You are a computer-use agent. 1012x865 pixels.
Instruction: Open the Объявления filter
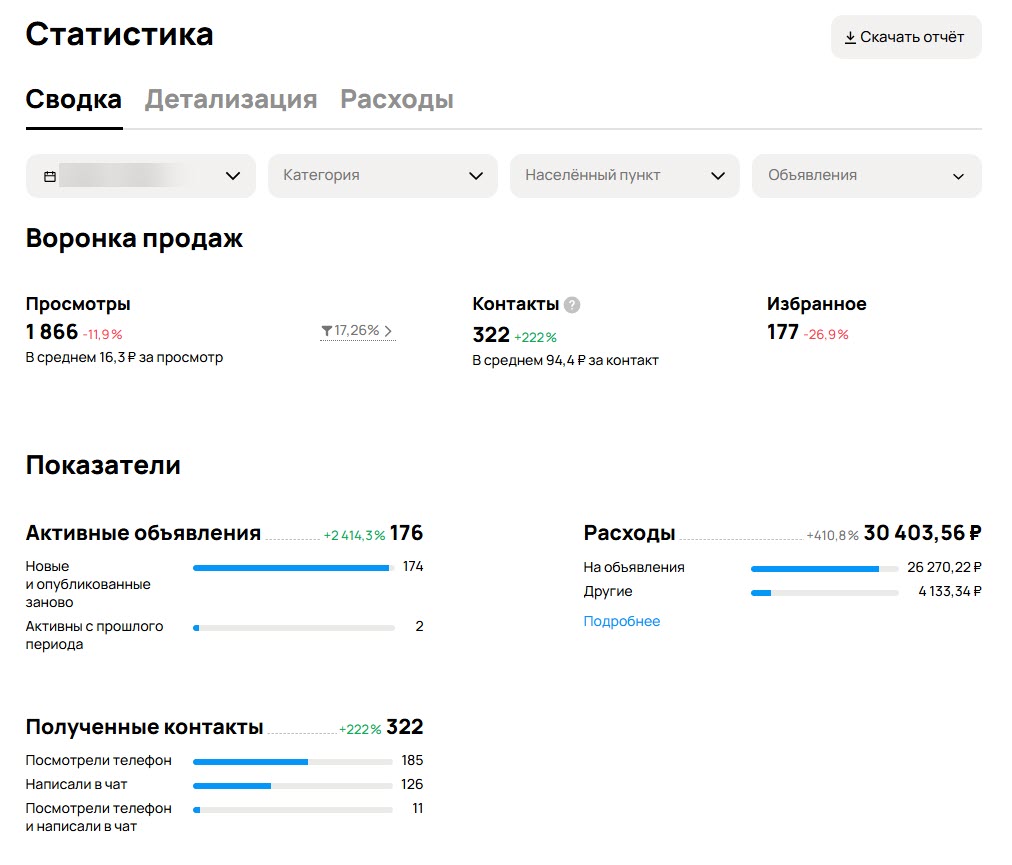(866, 175)
